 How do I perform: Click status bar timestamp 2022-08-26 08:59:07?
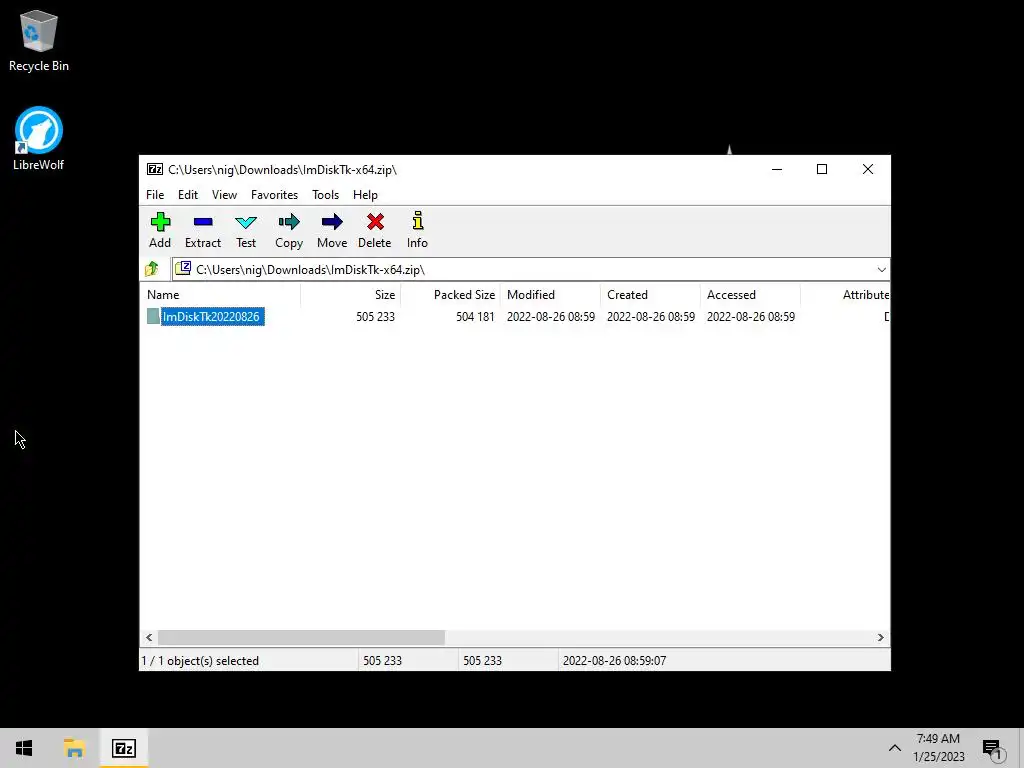click(x=615, y=661)
